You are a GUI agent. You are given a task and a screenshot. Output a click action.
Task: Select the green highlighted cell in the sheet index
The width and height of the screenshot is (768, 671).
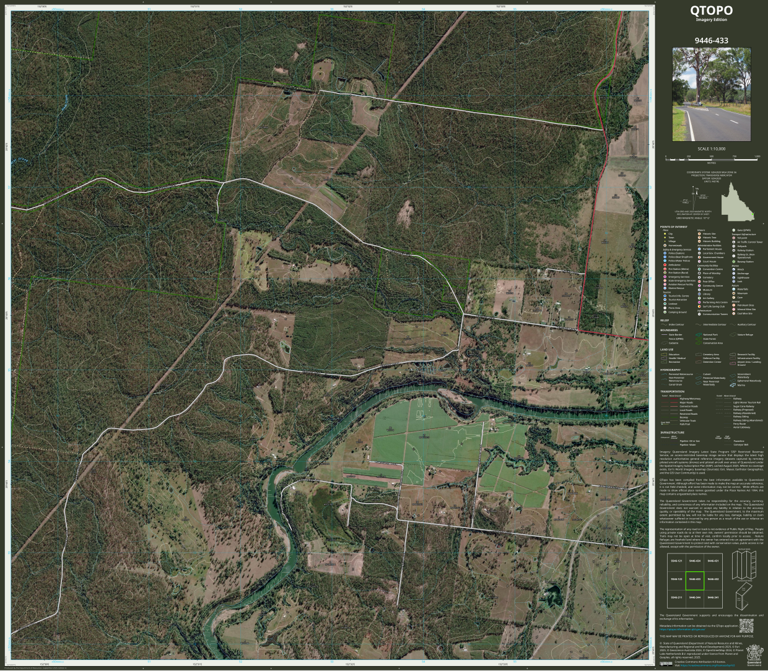pos(695,580)
